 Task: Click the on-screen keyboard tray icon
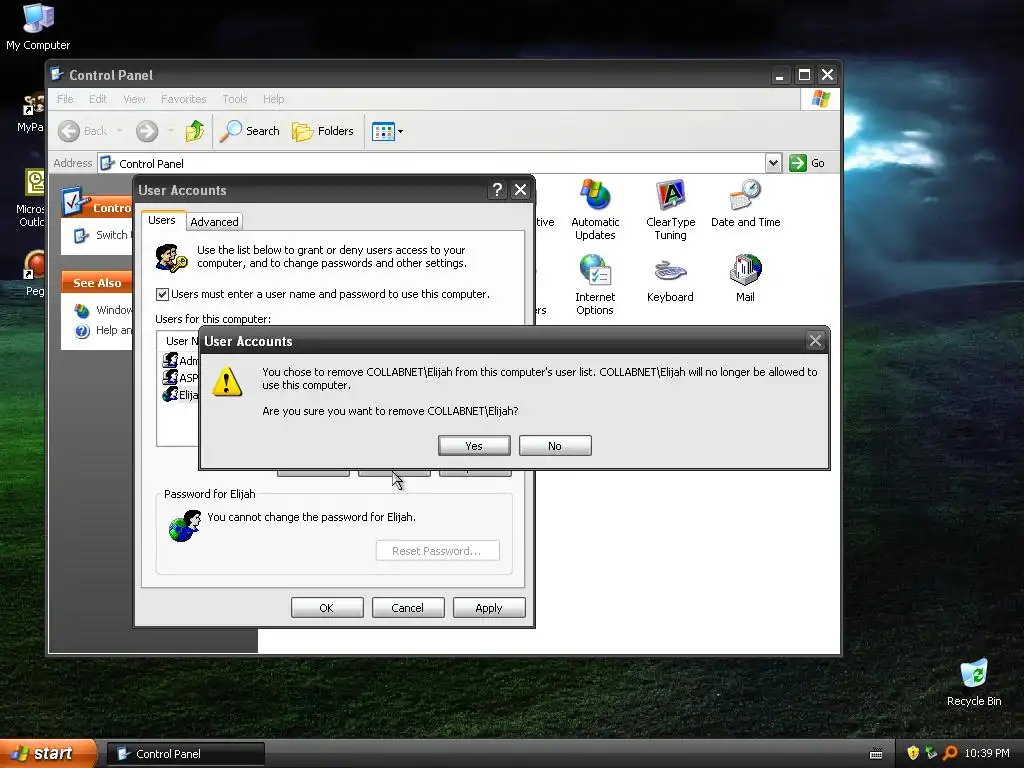coord(876,754)
